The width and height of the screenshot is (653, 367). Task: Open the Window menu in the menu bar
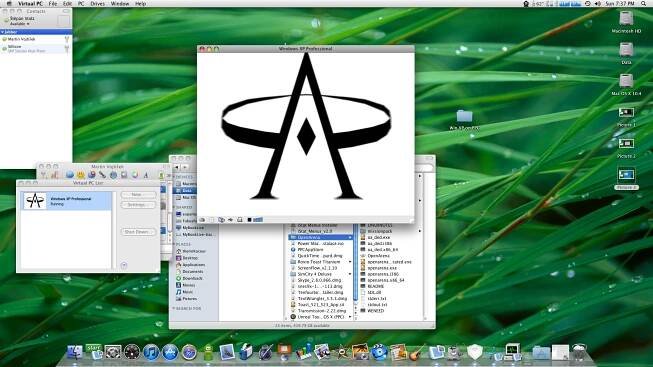pyautogui.click(x=120, y=3)
